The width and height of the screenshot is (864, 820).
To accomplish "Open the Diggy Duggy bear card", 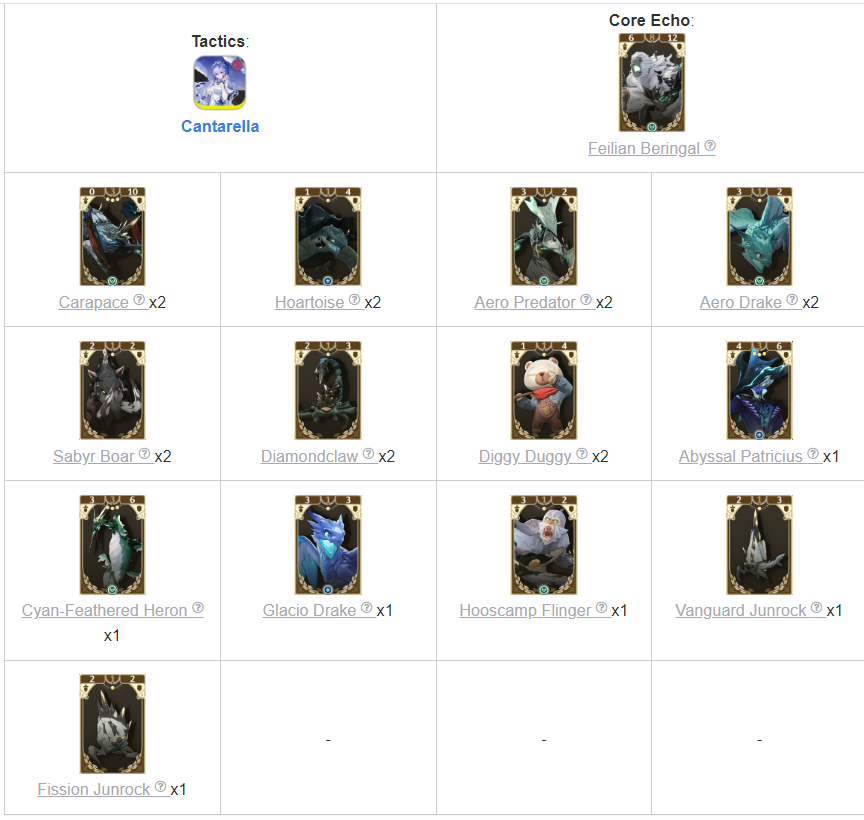I will click(544, 390).
